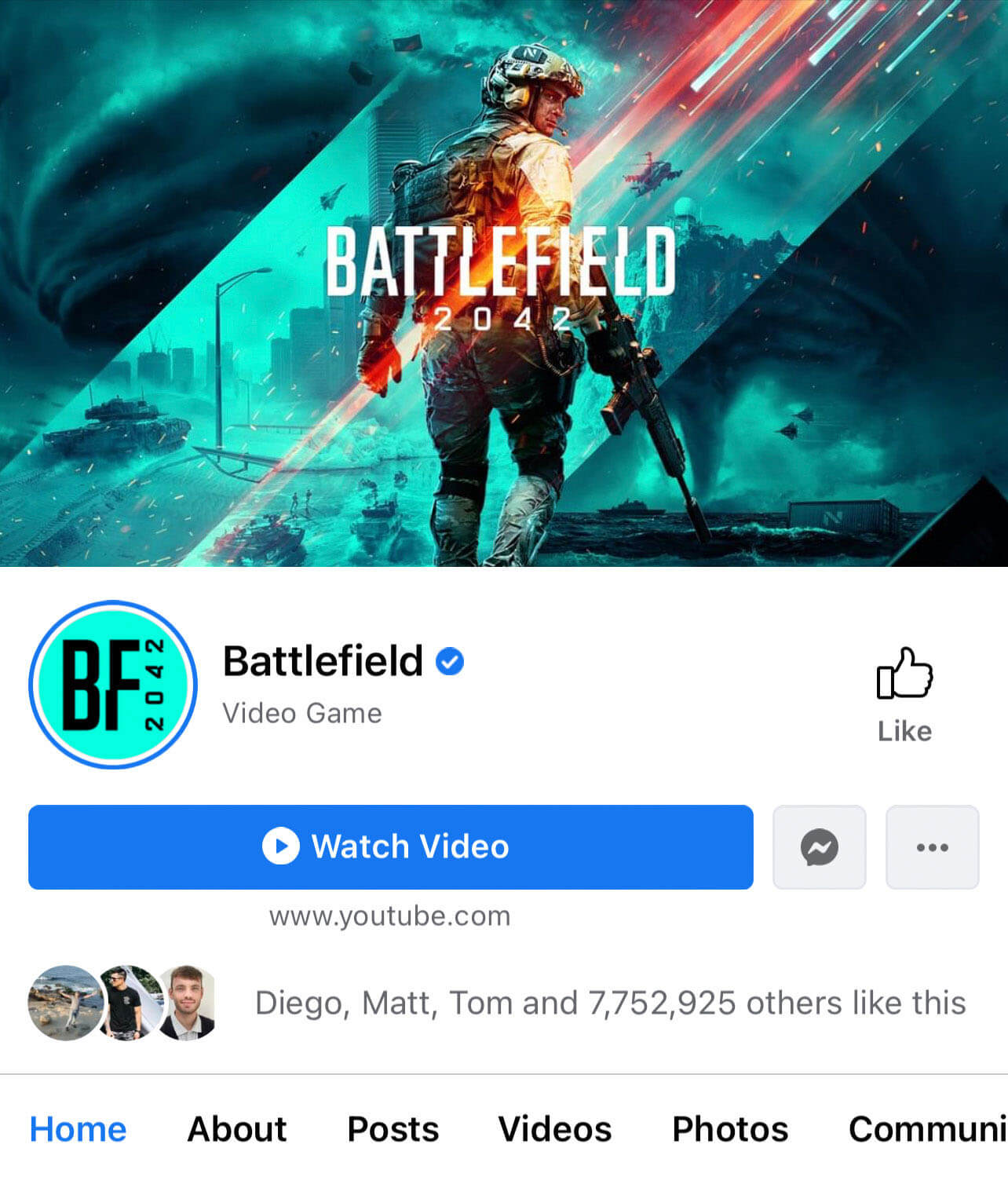Open the Videos tab

(555, 1129)
